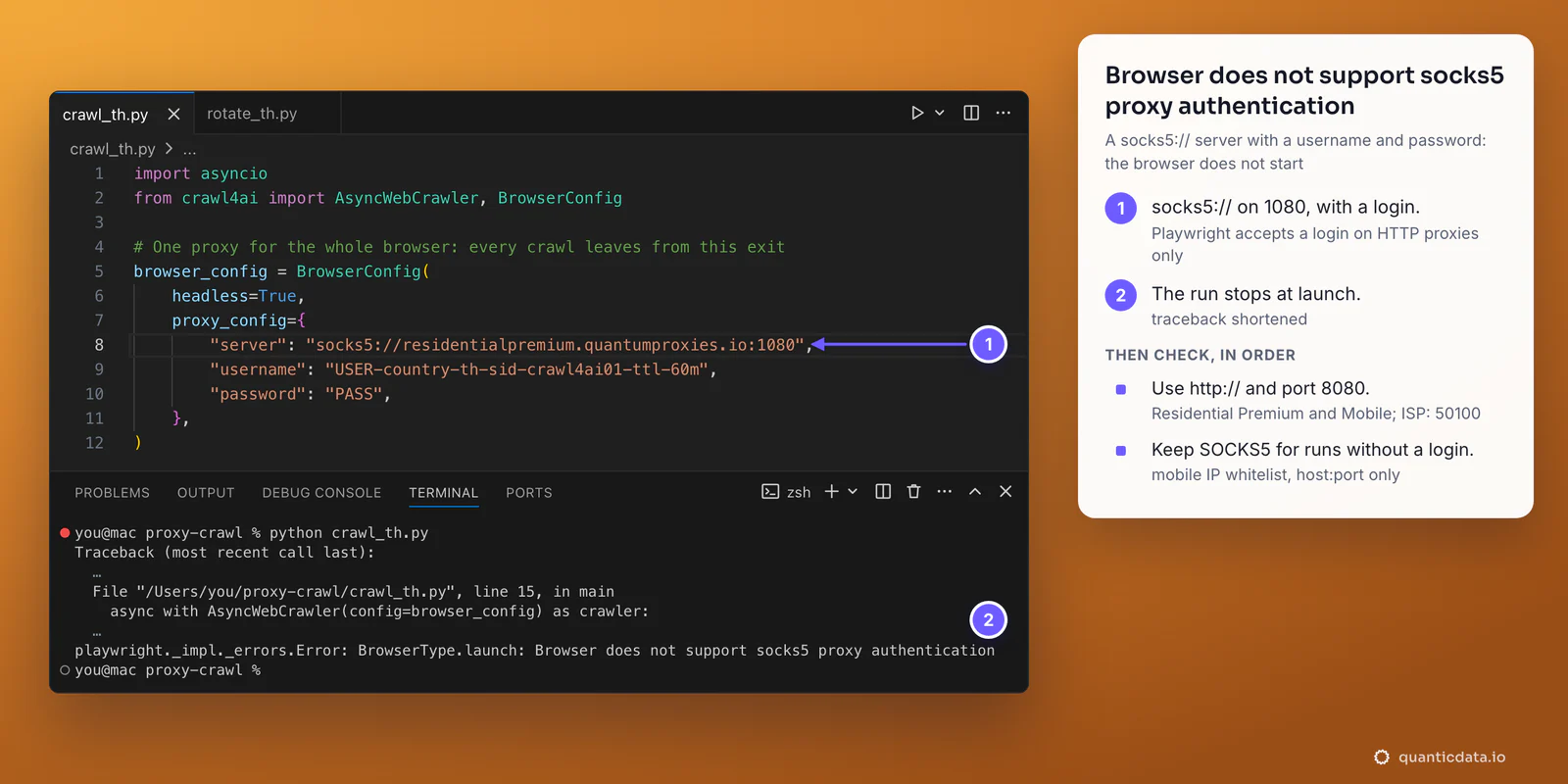Click line number 8 in the gutter
The image size is (1568, 784).
99,345
